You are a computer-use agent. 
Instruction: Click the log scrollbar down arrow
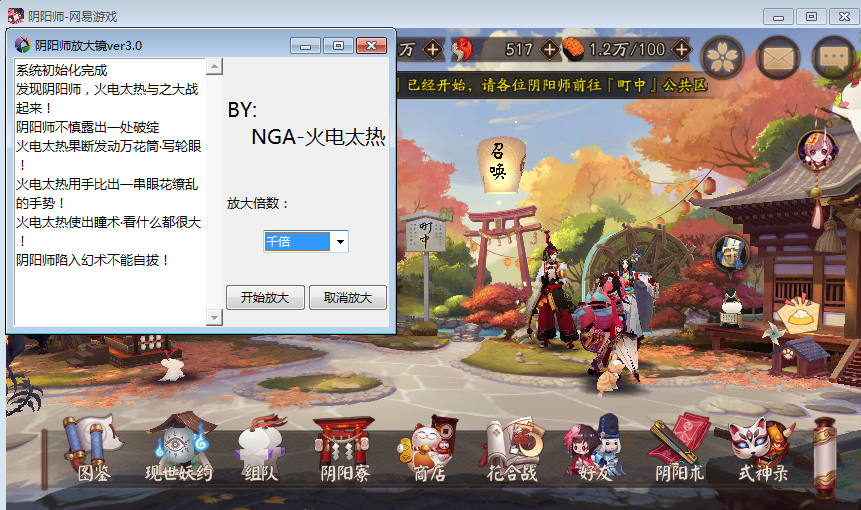click(x=214, y=317)
